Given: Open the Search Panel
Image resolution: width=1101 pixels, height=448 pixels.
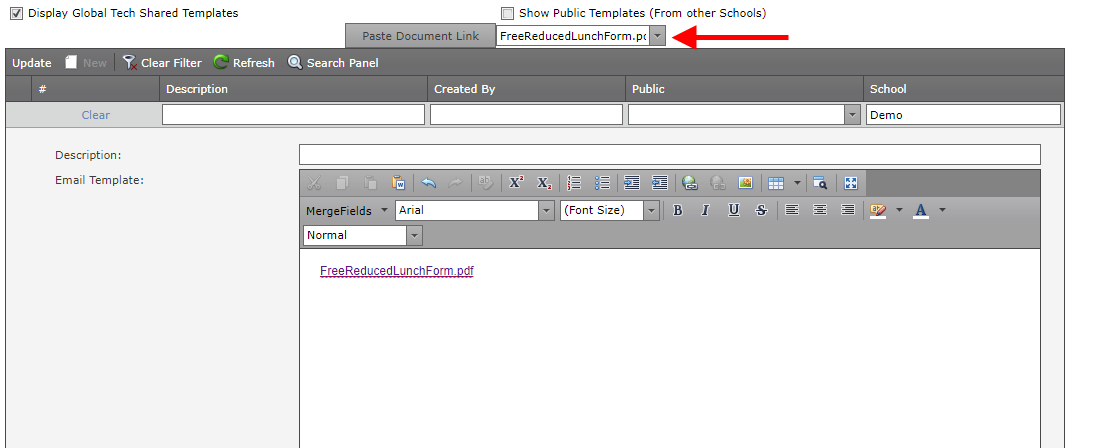Looking at the screenshot, I should coord(333,63).
